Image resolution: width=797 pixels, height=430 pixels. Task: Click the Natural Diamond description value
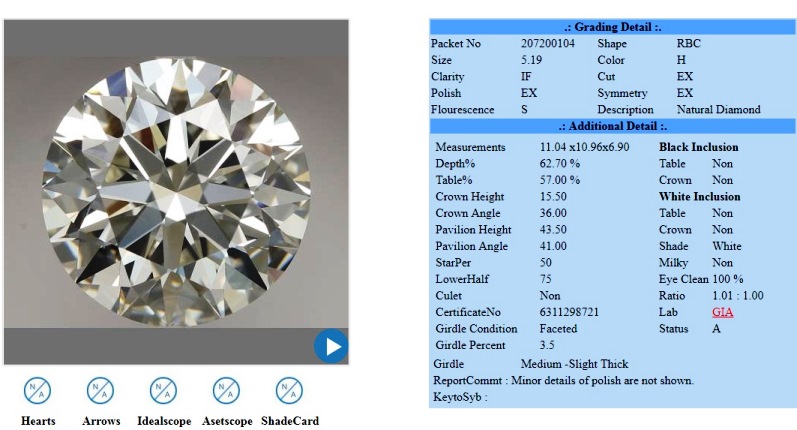718,110
